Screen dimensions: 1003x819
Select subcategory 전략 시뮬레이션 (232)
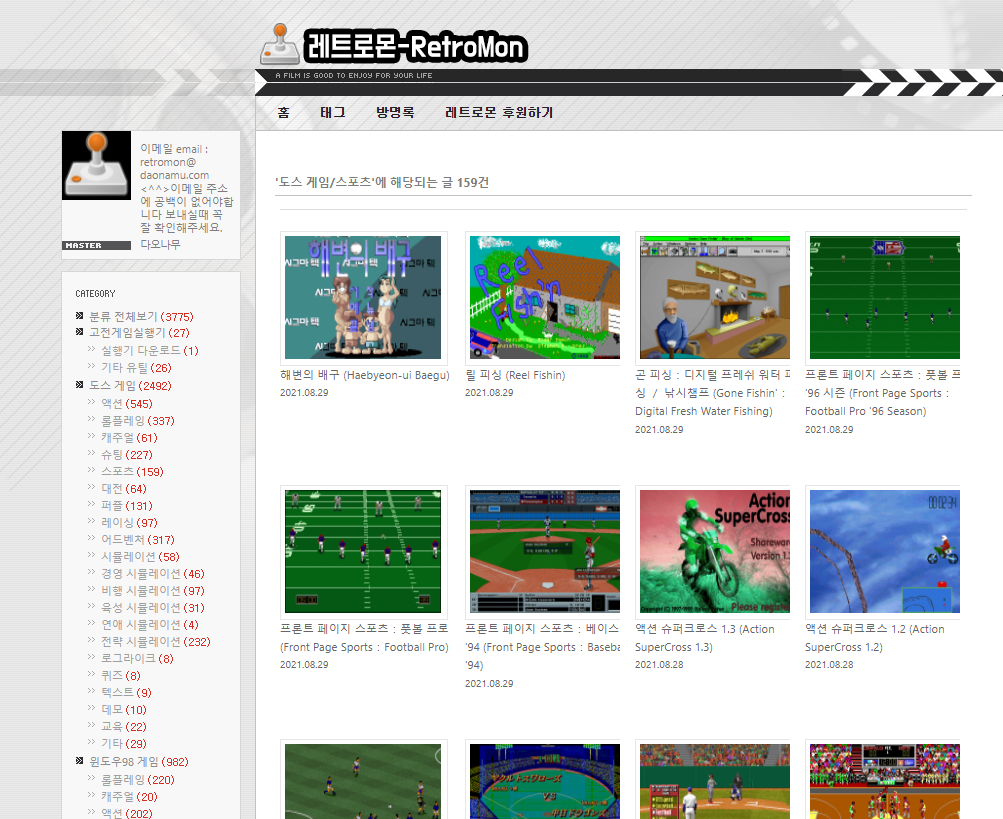tap(155, 642)
